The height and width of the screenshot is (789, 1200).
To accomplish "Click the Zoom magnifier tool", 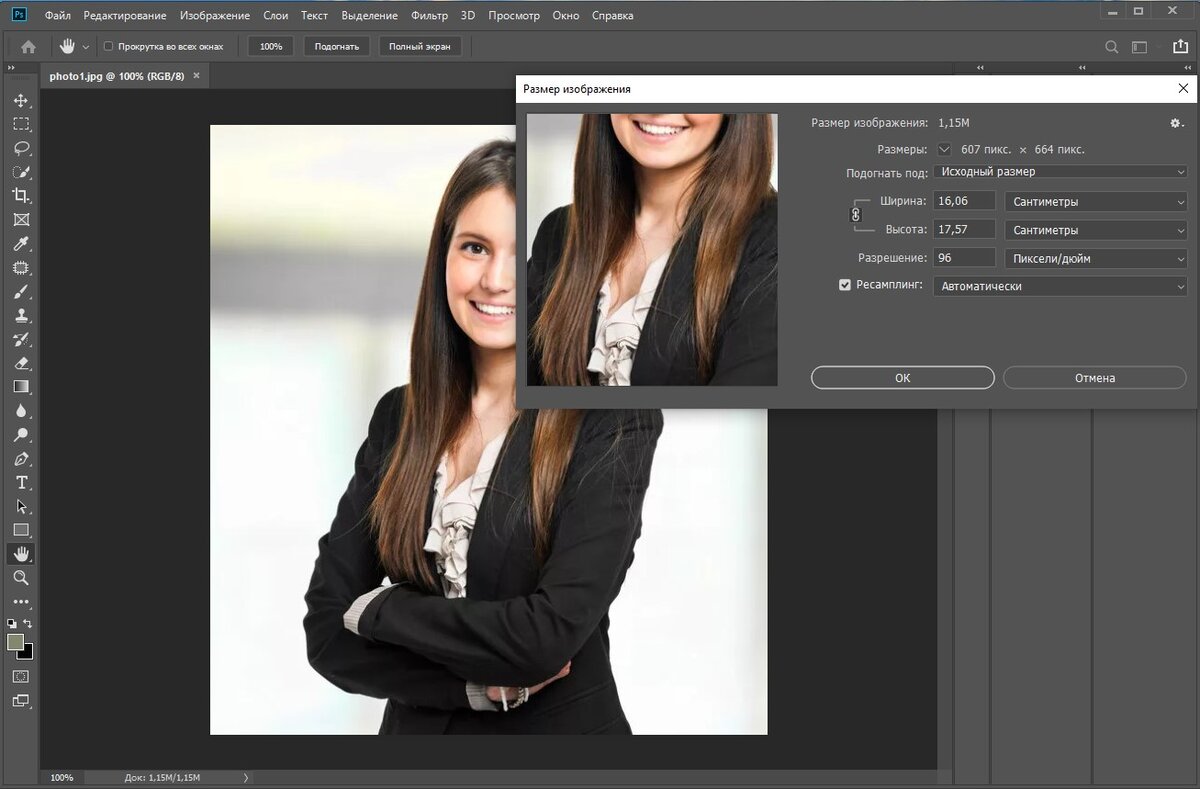I will coord(21,578).
